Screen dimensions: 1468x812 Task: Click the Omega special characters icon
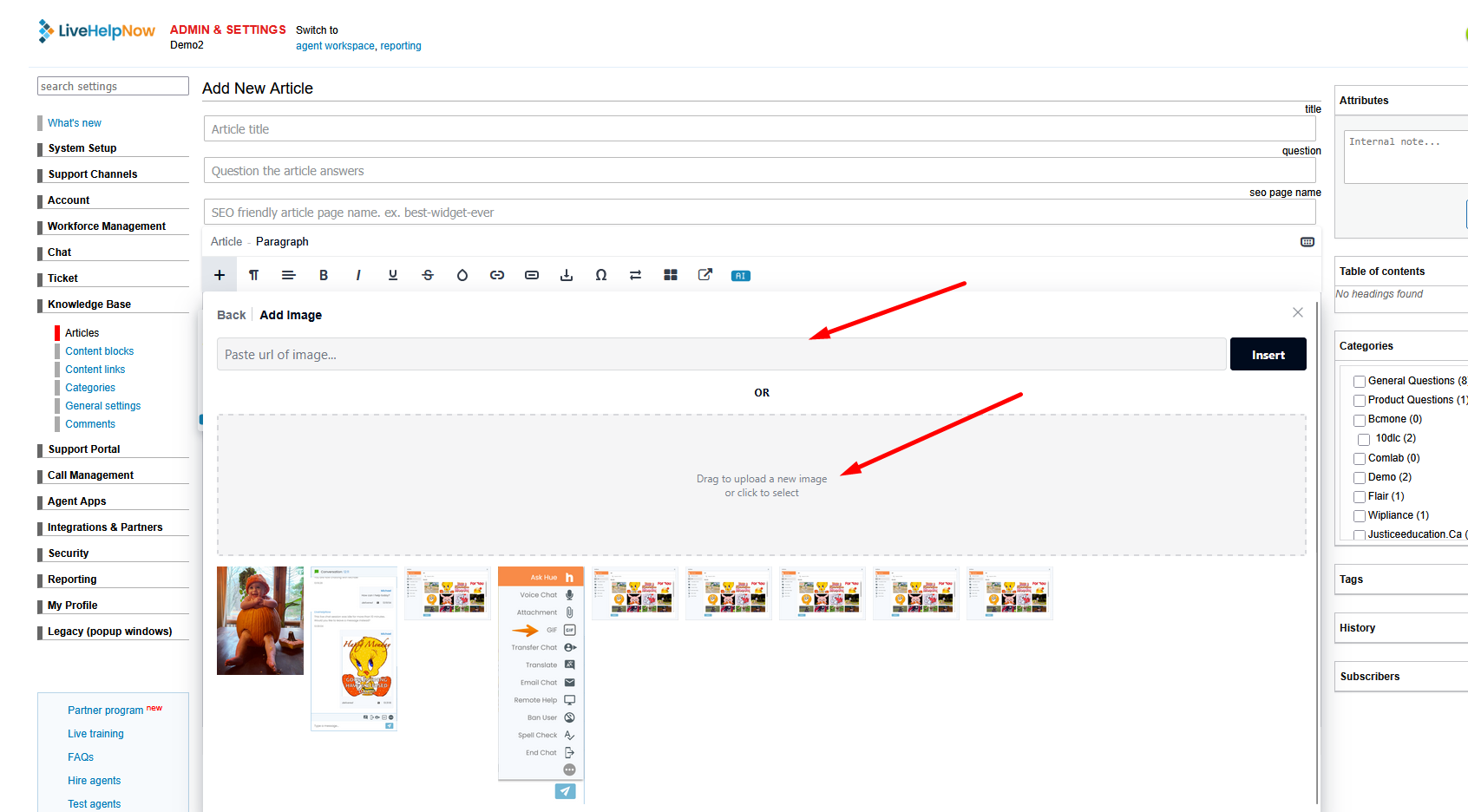(601, 275)
